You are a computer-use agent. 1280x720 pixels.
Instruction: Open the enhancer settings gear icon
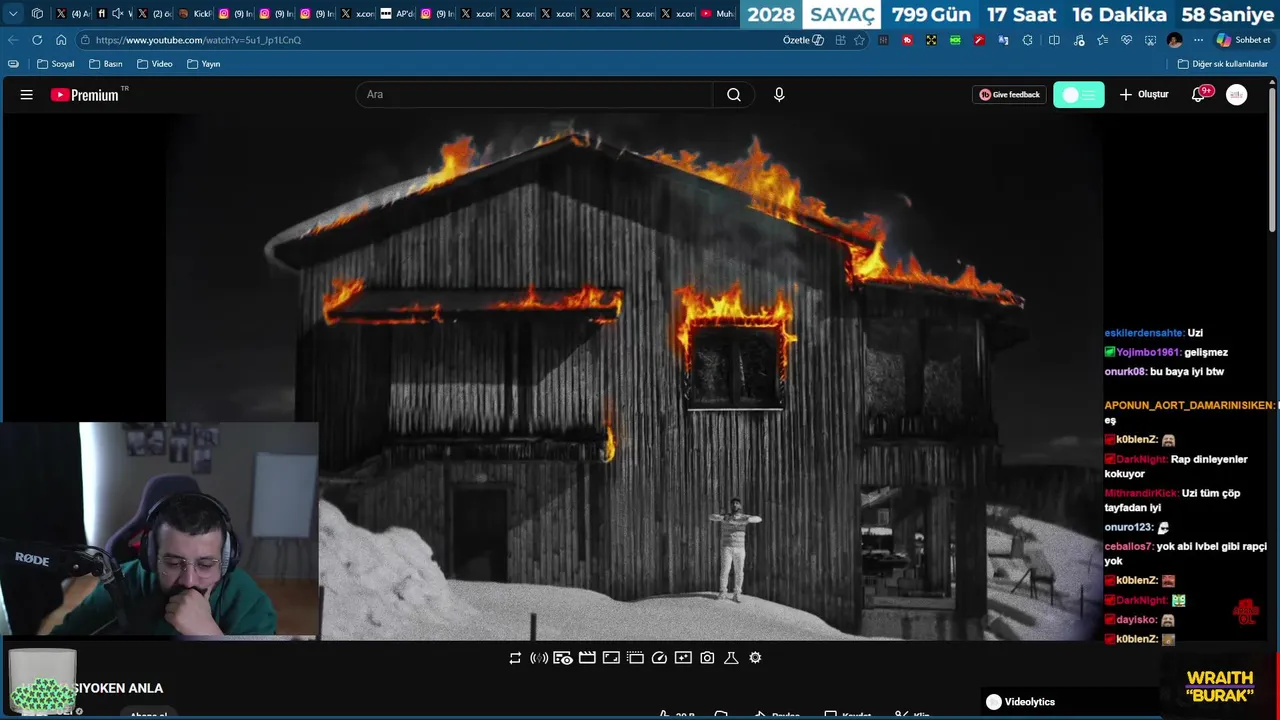point(755,658)
